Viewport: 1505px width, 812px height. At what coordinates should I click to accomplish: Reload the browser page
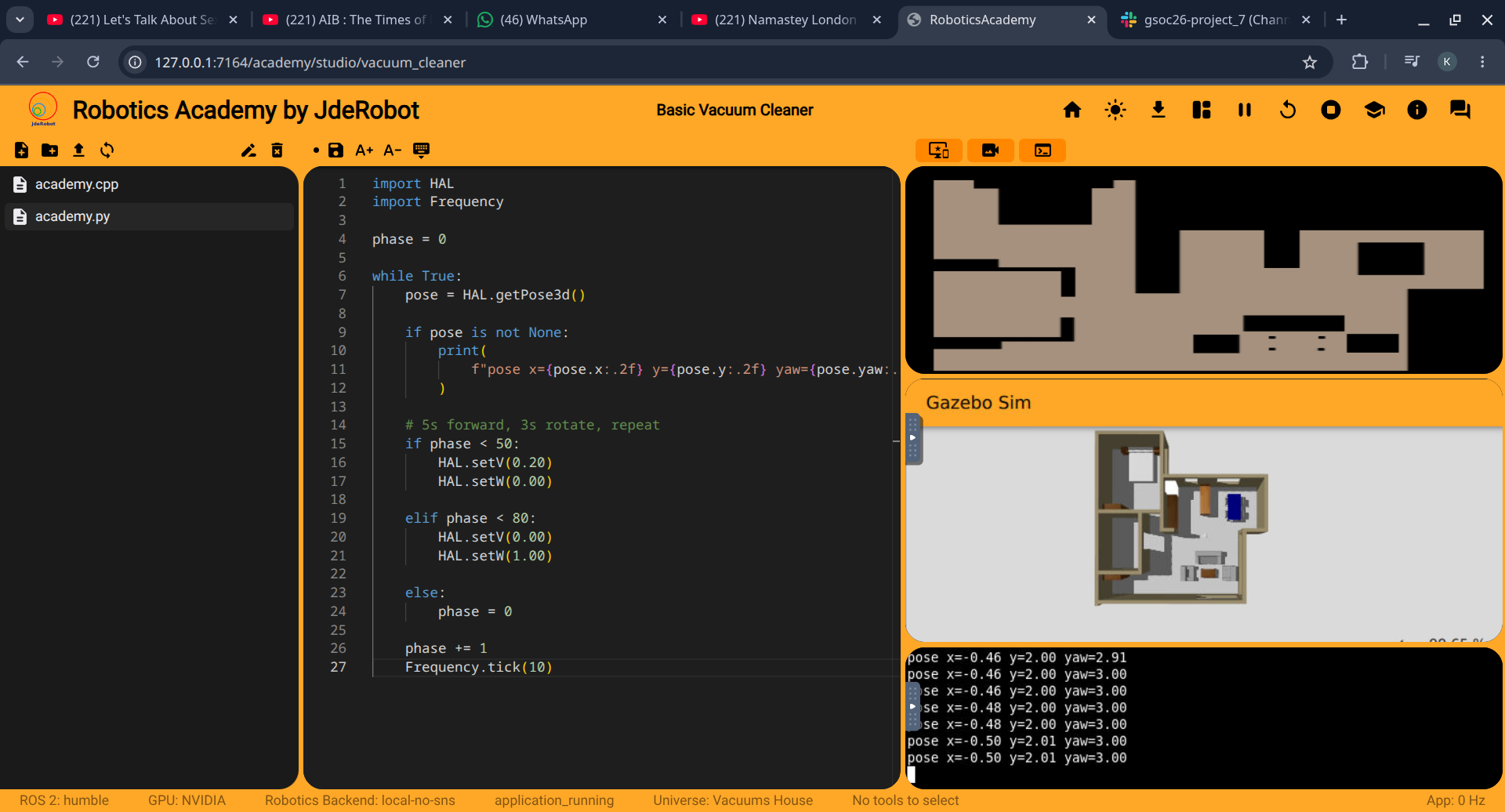[93, 62]
